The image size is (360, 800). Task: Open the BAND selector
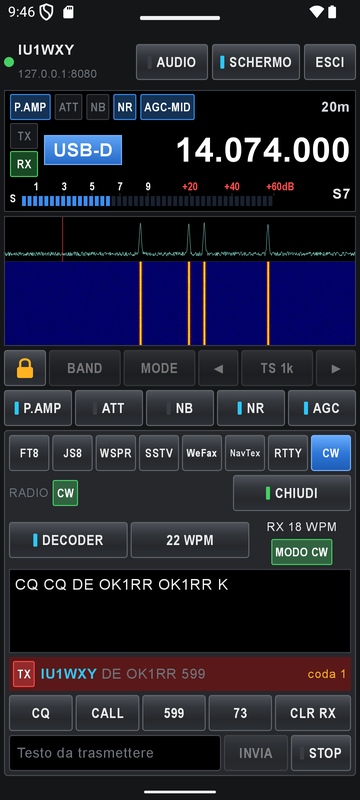(x=85, y=368)
